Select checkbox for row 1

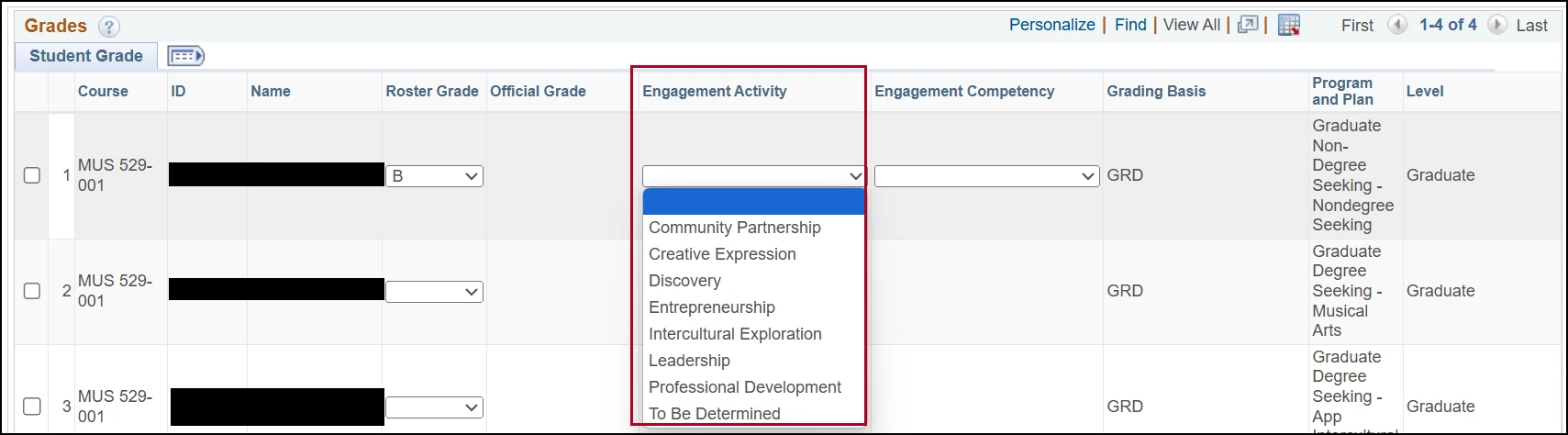tap(32, 175)
